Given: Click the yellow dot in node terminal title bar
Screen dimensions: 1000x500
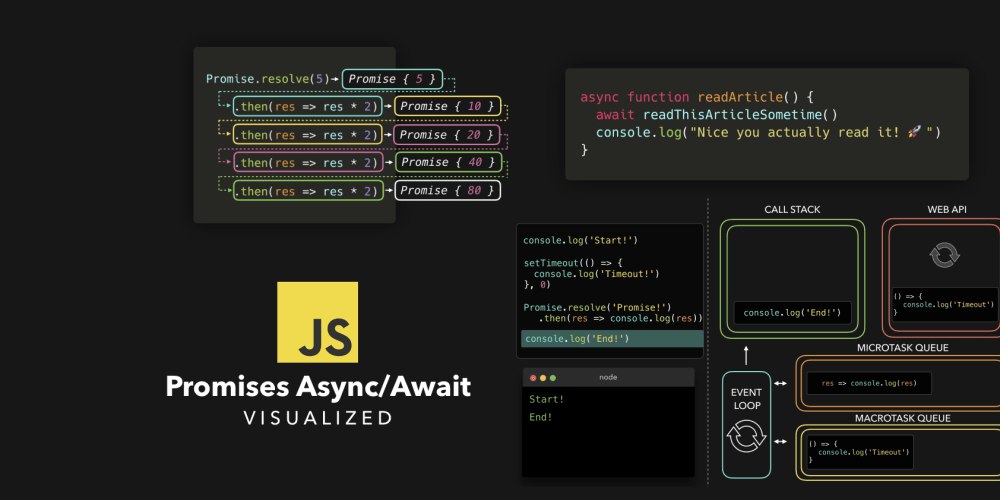Looking at the screenshot, I should (543, 378).
